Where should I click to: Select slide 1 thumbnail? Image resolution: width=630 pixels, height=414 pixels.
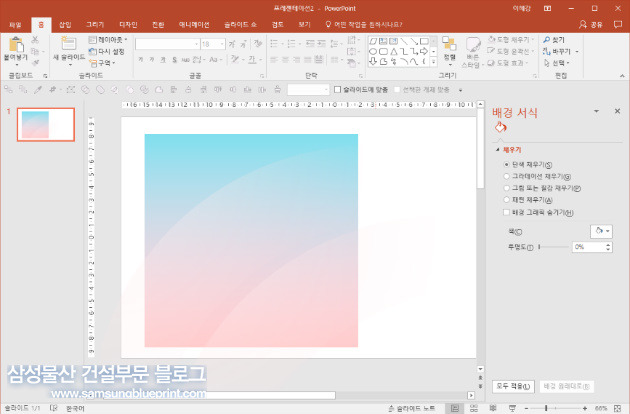(46, 125)
